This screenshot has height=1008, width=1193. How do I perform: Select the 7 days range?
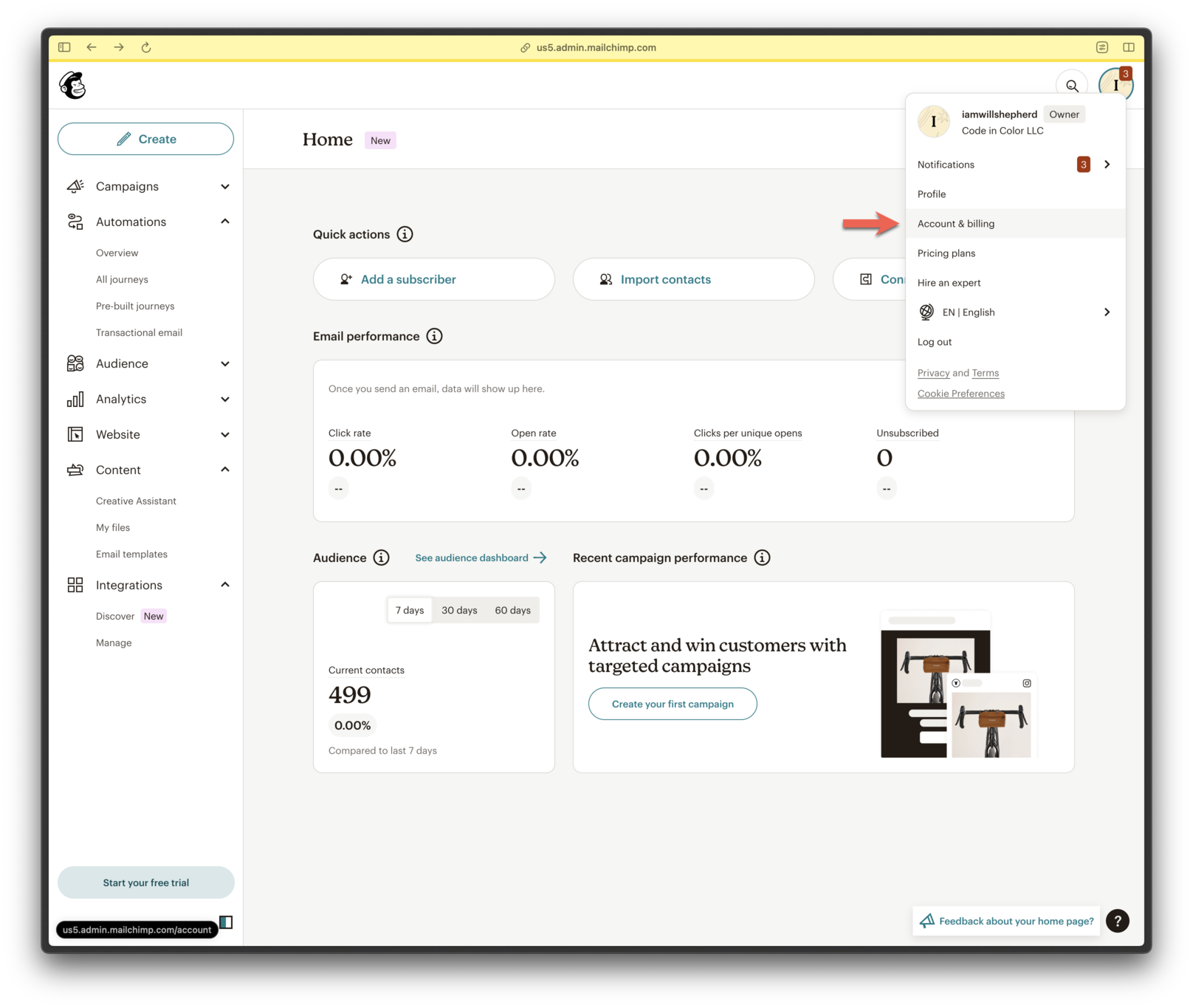point(410,610)
